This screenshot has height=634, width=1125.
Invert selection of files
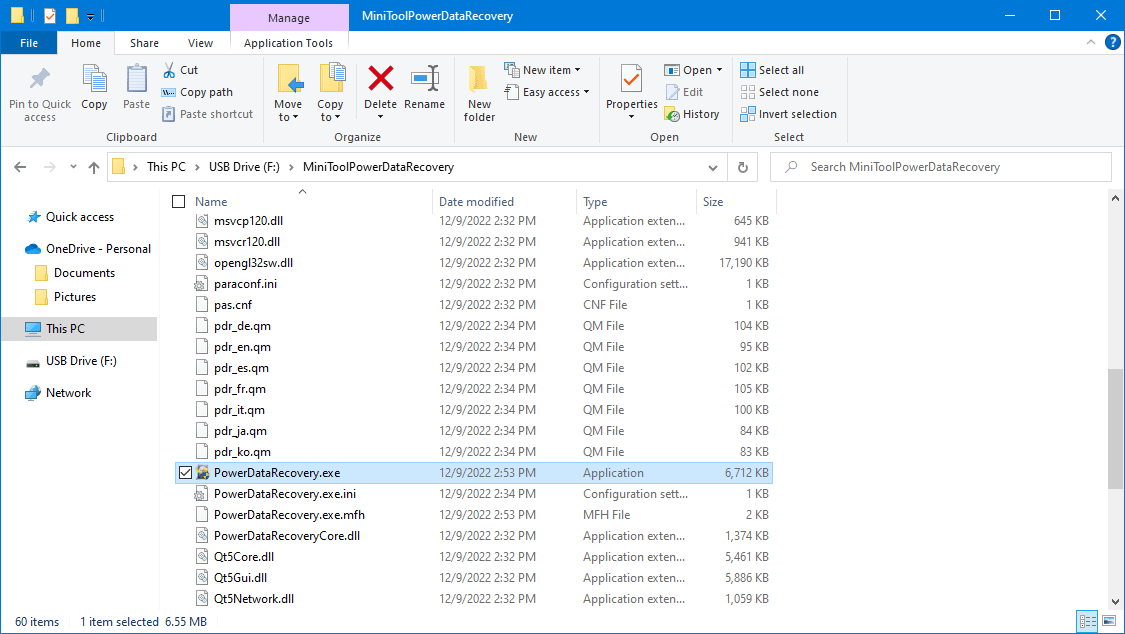[x=789, y=114]
